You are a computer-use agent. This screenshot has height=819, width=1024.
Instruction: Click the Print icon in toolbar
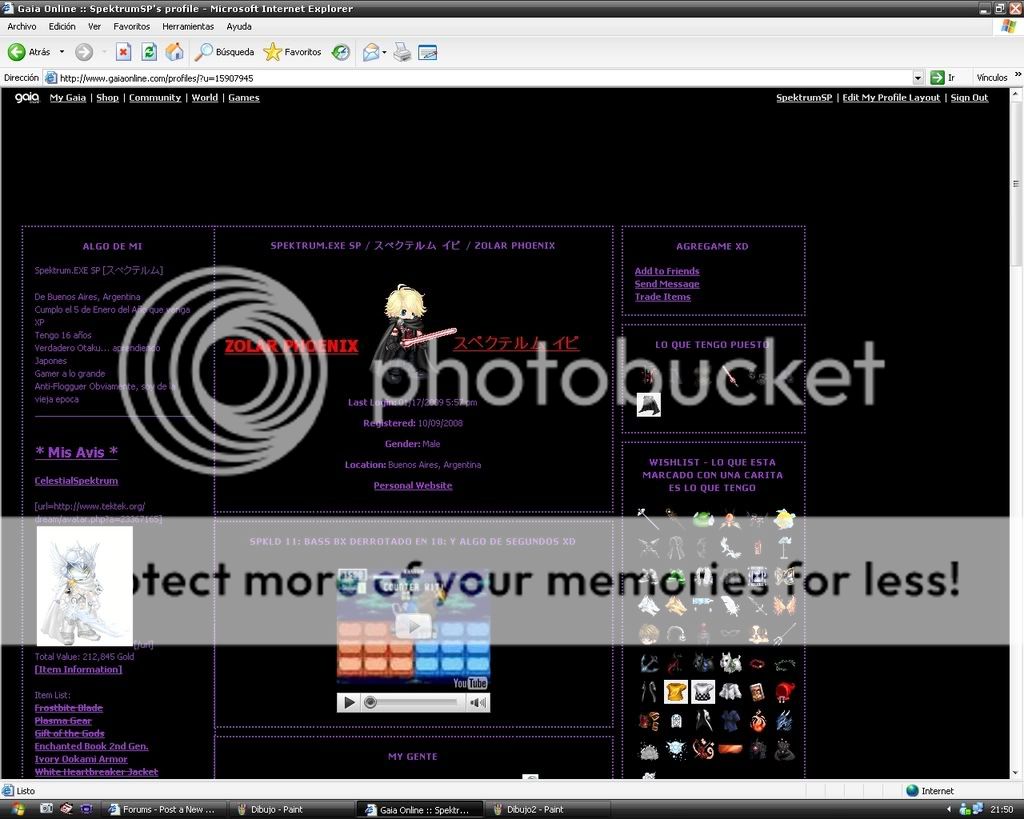(x=402, y=52)
